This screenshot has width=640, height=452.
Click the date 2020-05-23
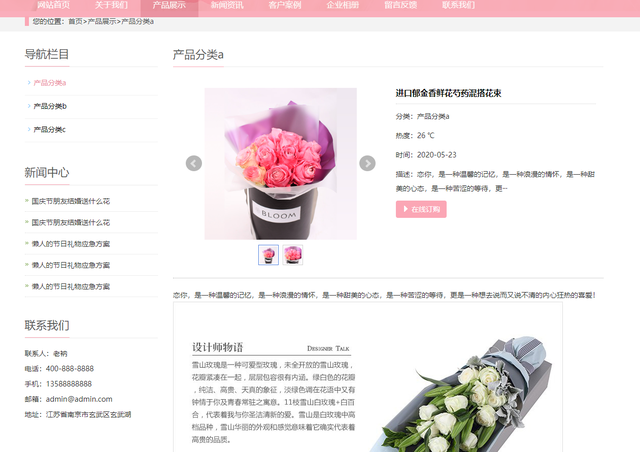click(x=437, y=155)
